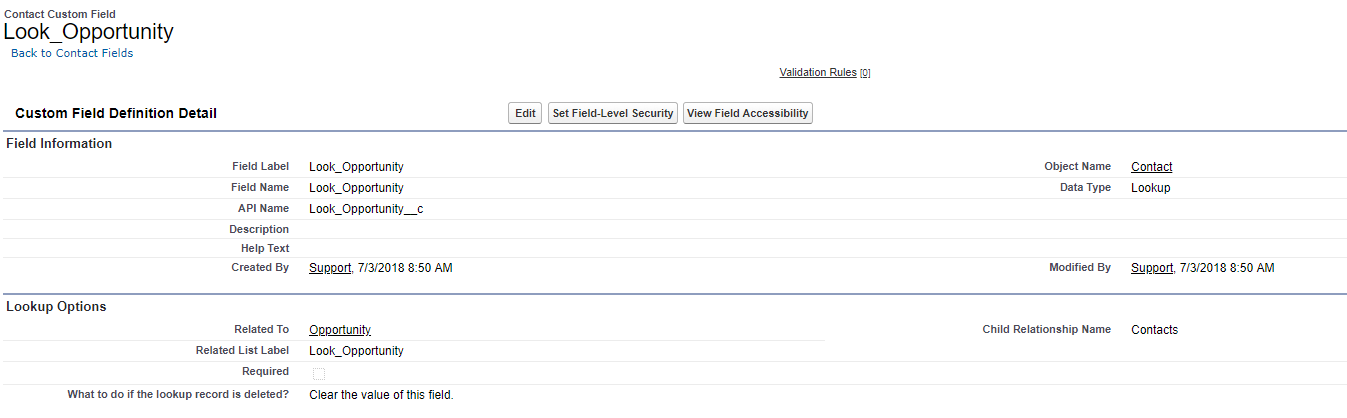This screenshot has height=418, width=1347.
Task: Click the Child Relationship Name value Contacts
Action: (1154, 330)
